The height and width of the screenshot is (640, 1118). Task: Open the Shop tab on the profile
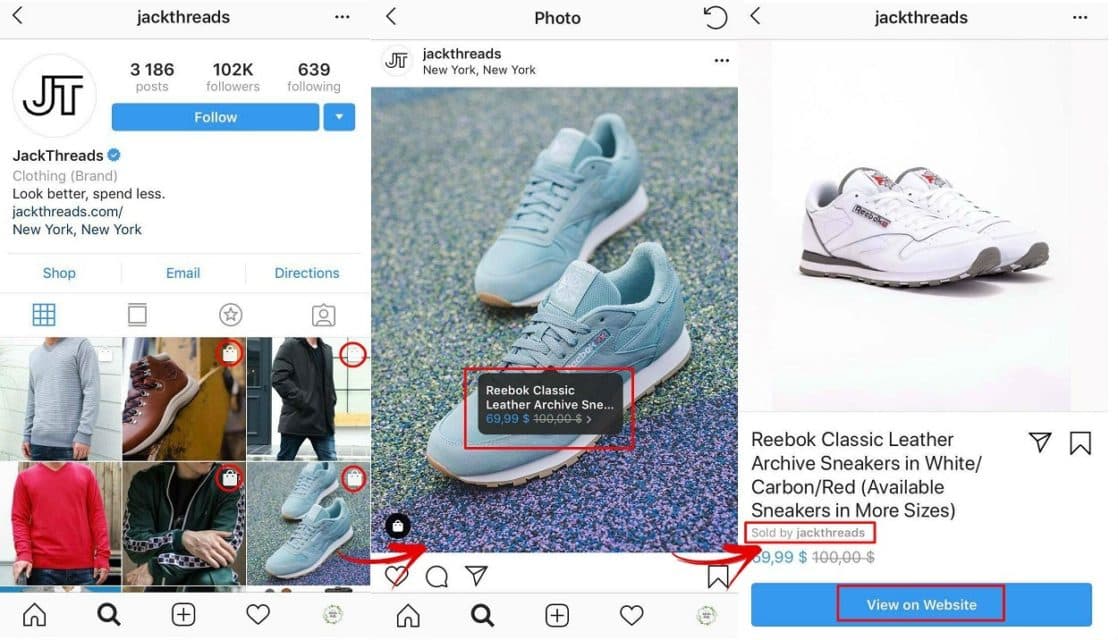tap(59, 273)
